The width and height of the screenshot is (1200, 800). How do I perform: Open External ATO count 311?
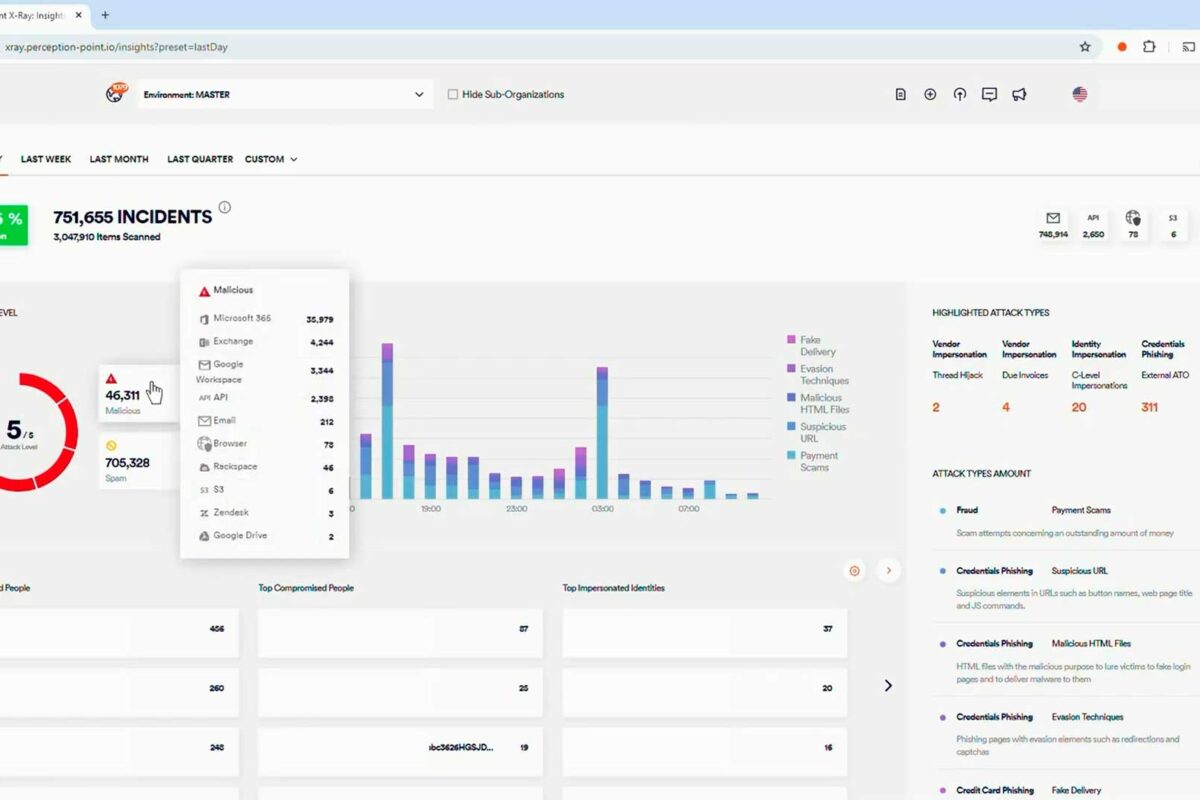point(1149,407)
